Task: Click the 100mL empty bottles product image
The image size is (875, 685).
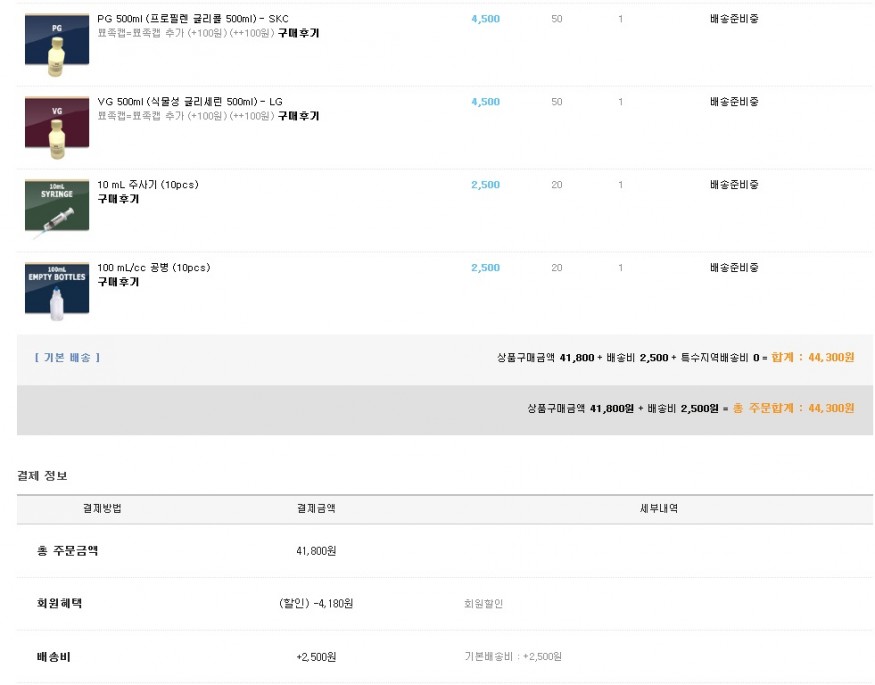Action: tap(57, 292)
